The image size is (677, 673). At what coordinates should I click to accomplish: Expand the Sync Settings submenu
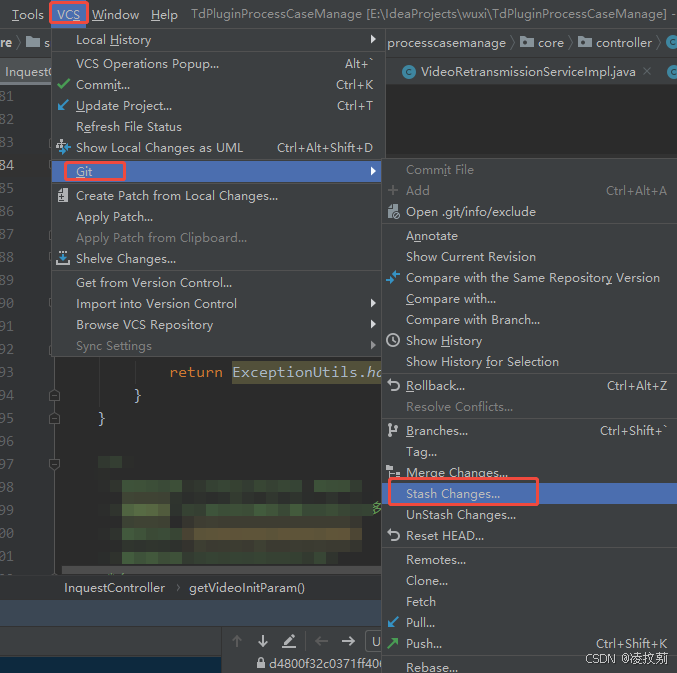[x=373, y=345]
